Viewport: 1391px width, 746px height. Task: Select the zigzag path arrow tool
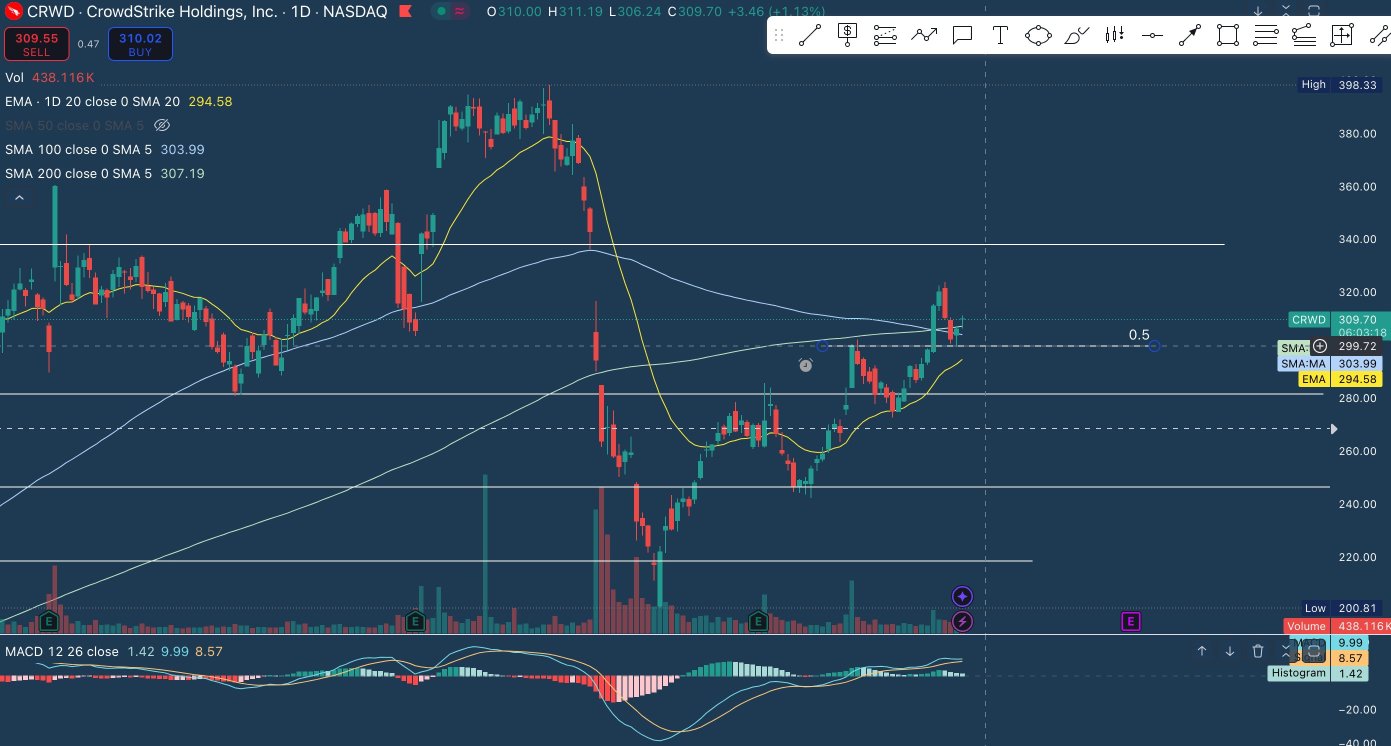[924, 36]
